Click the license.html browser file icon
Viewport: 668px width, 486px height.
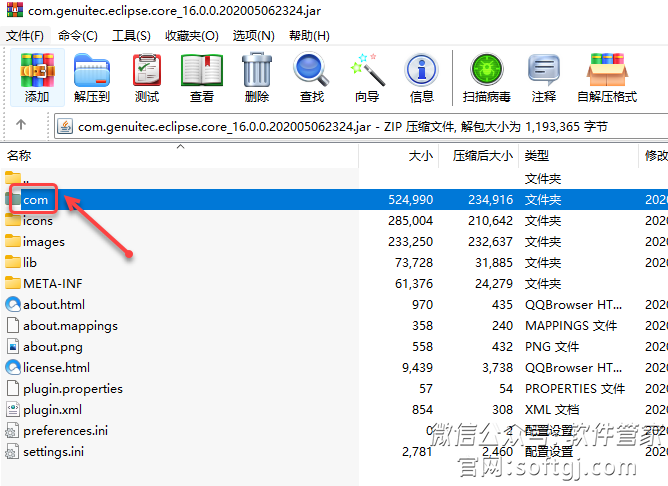[x=13, y=367]
